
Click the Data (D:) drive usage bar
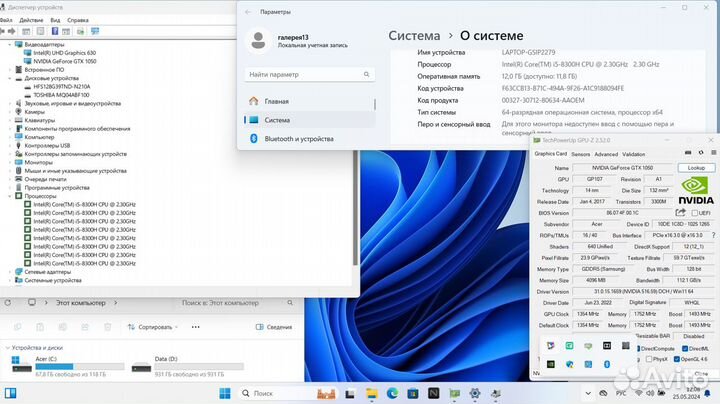199,366
